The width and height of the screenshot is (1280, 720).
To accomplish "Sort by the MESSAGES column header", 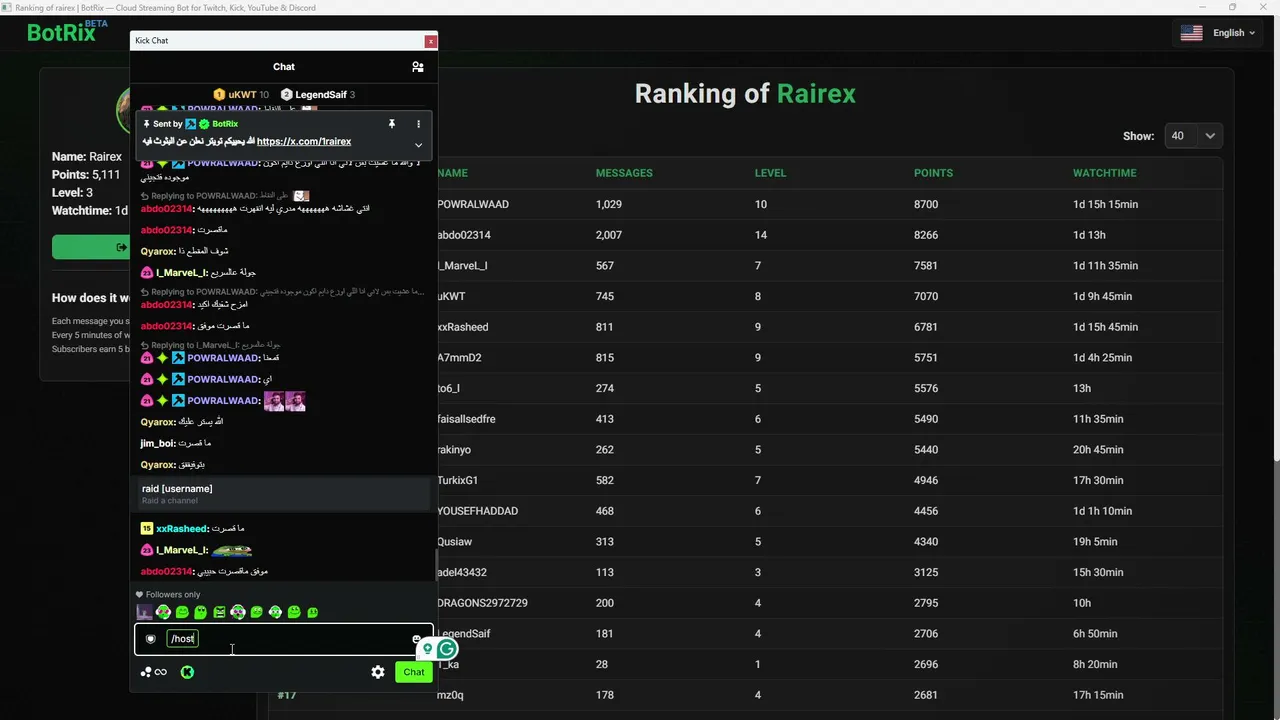I will click(x=624, y=173).
